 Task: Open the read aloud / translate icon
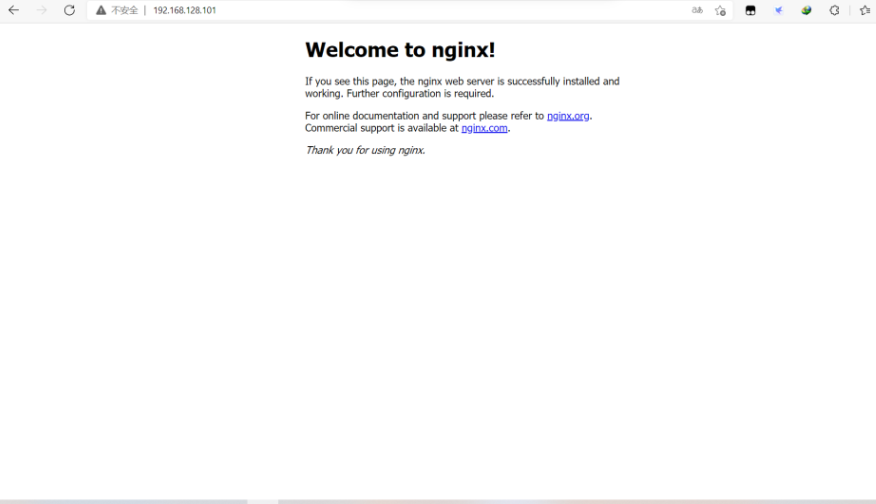pos(697,10)
